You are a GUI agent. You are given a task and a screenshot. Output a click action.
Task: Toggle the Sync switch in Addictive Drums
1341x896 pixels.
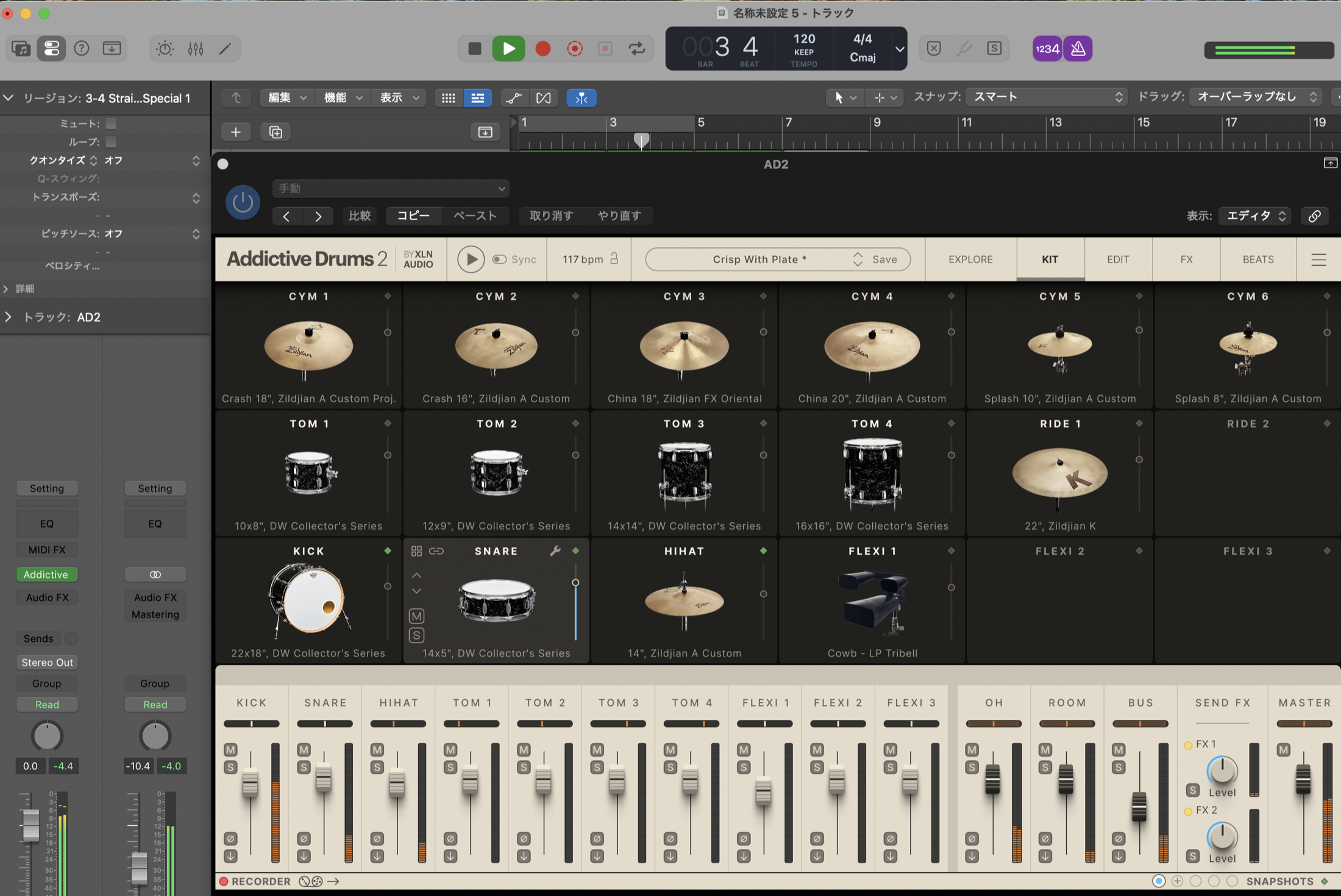pyautogui.click(x=500, y=259)
